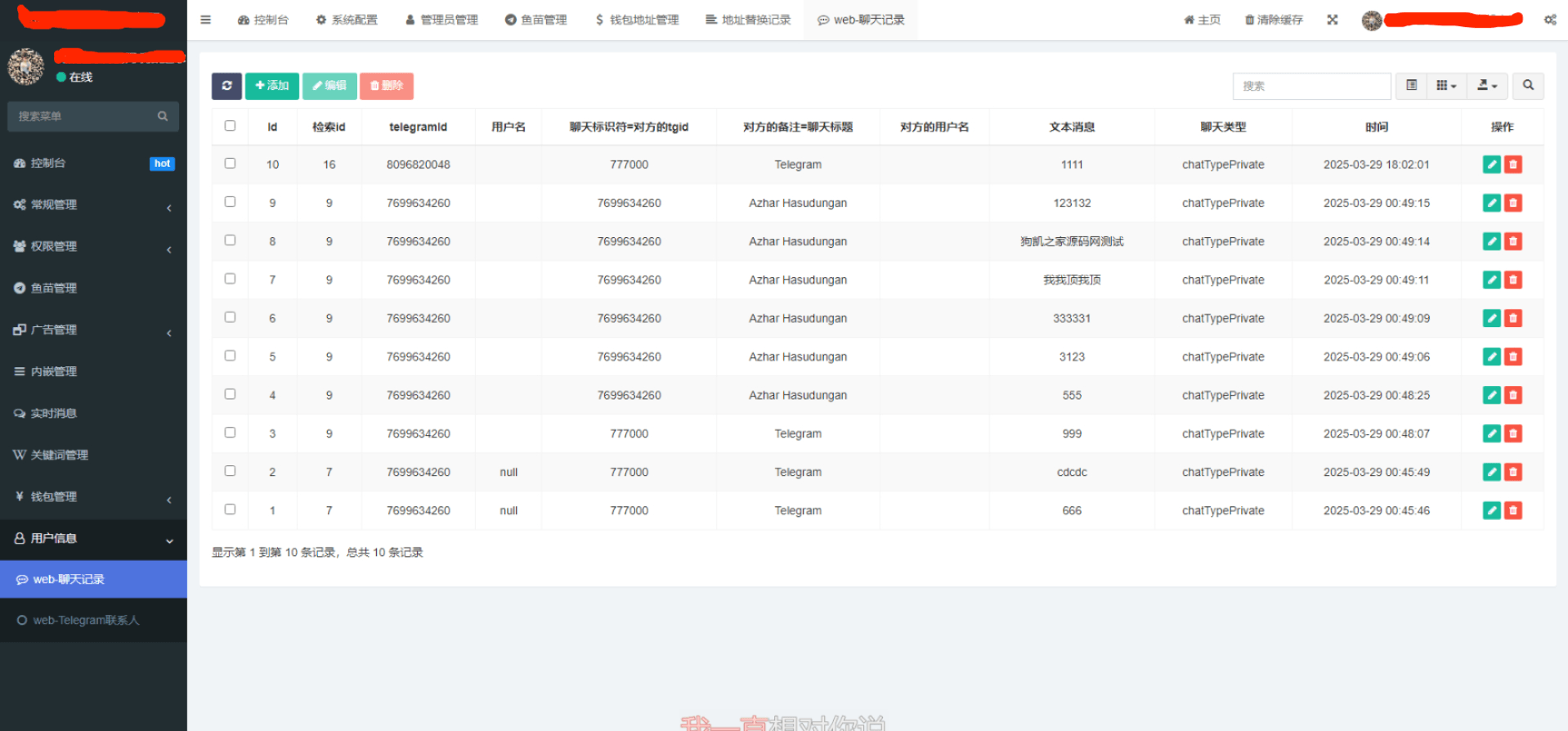Edit row with message 123132
The width and height of the screenshot is (1568, 731).
[x=1492, y=203]
